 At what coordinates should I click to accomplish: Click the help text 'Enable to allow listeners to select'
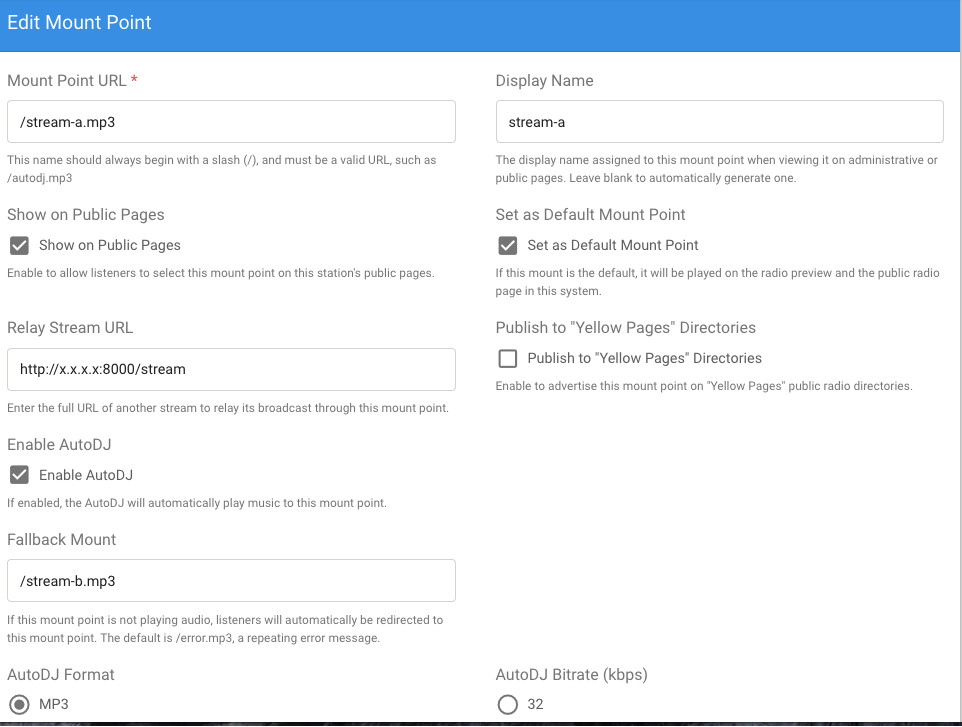click(x=221, y=273)
